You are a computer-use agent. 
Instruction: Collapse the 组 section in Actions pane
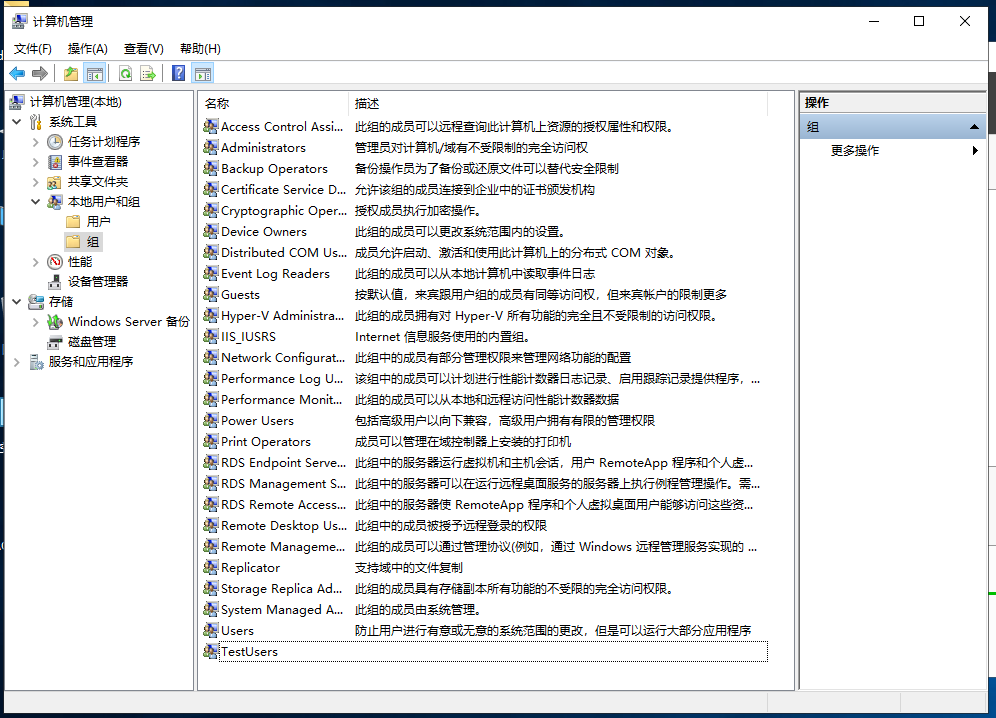coord(974,127)
